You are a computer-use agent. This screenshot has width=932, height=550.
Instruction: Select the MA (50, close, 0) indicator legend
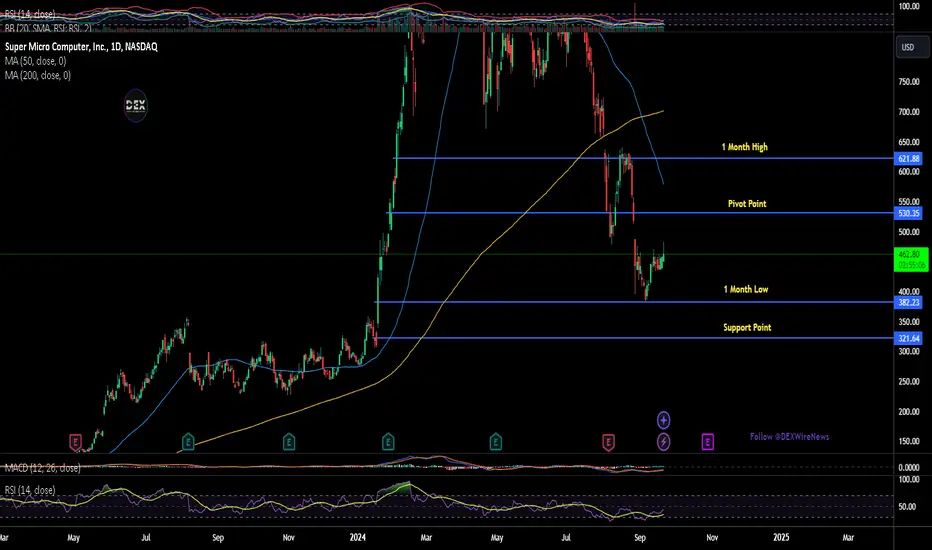point(36,61)
